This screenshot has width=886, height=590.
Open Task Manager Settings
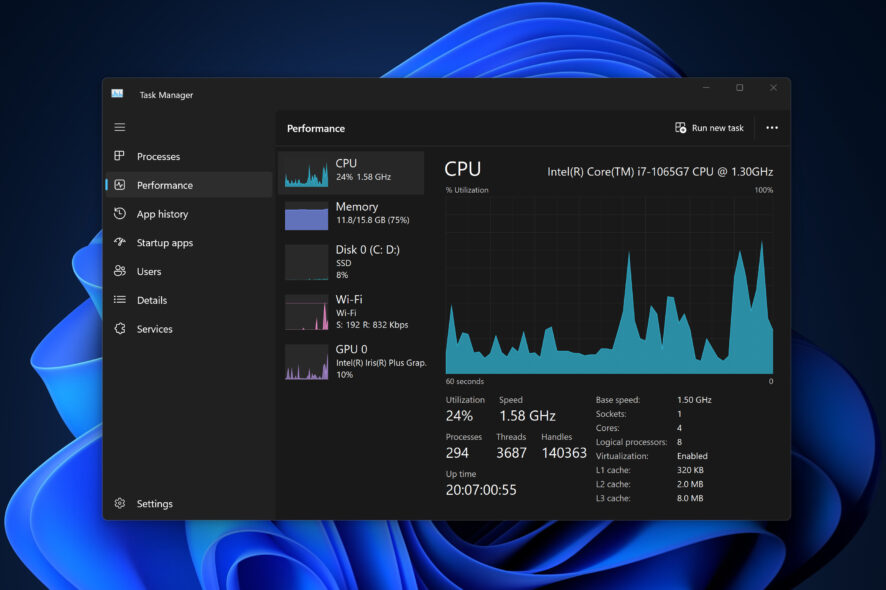[x=189, y=504]
